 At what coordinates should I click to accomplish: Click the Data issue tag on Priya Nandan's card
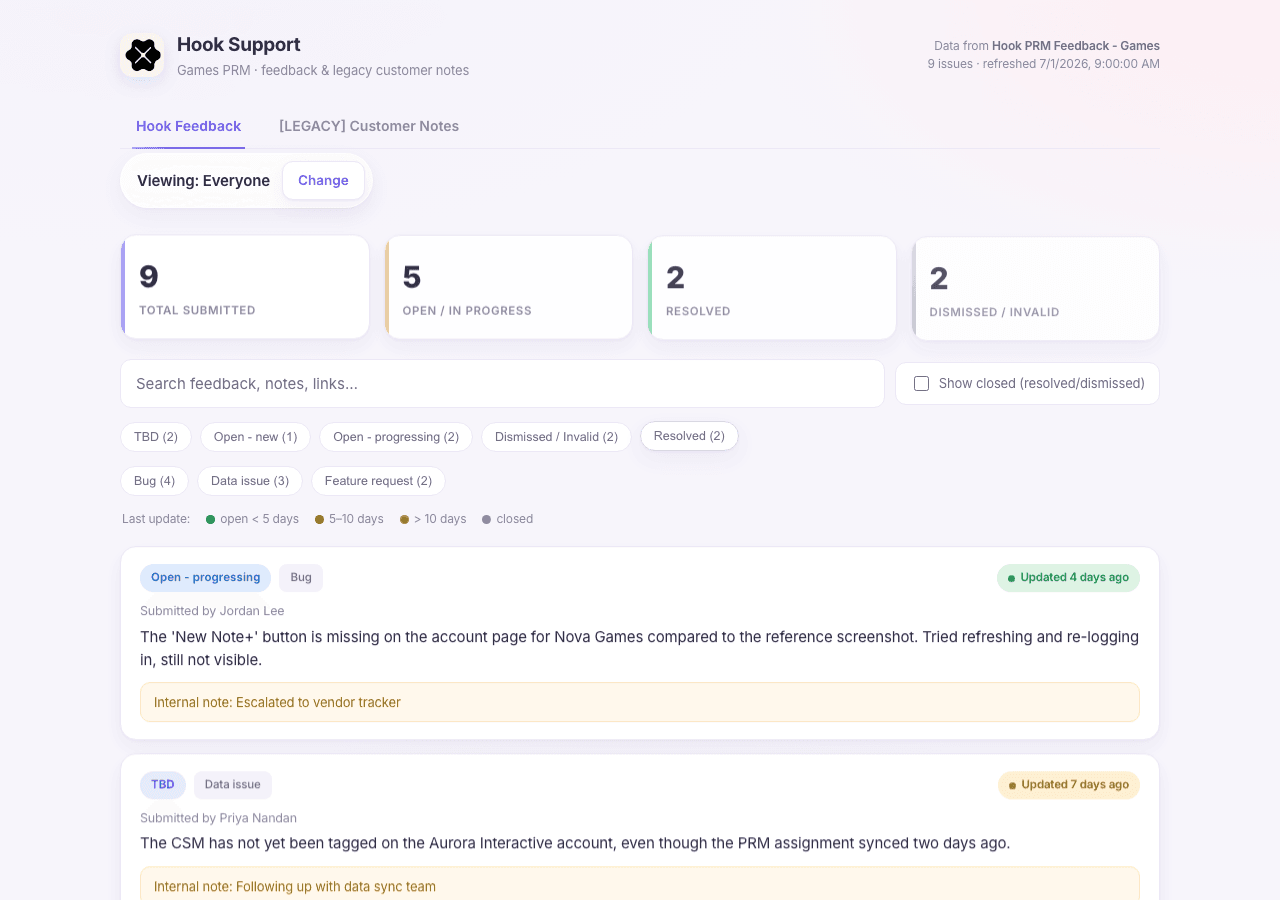point(233,785)
